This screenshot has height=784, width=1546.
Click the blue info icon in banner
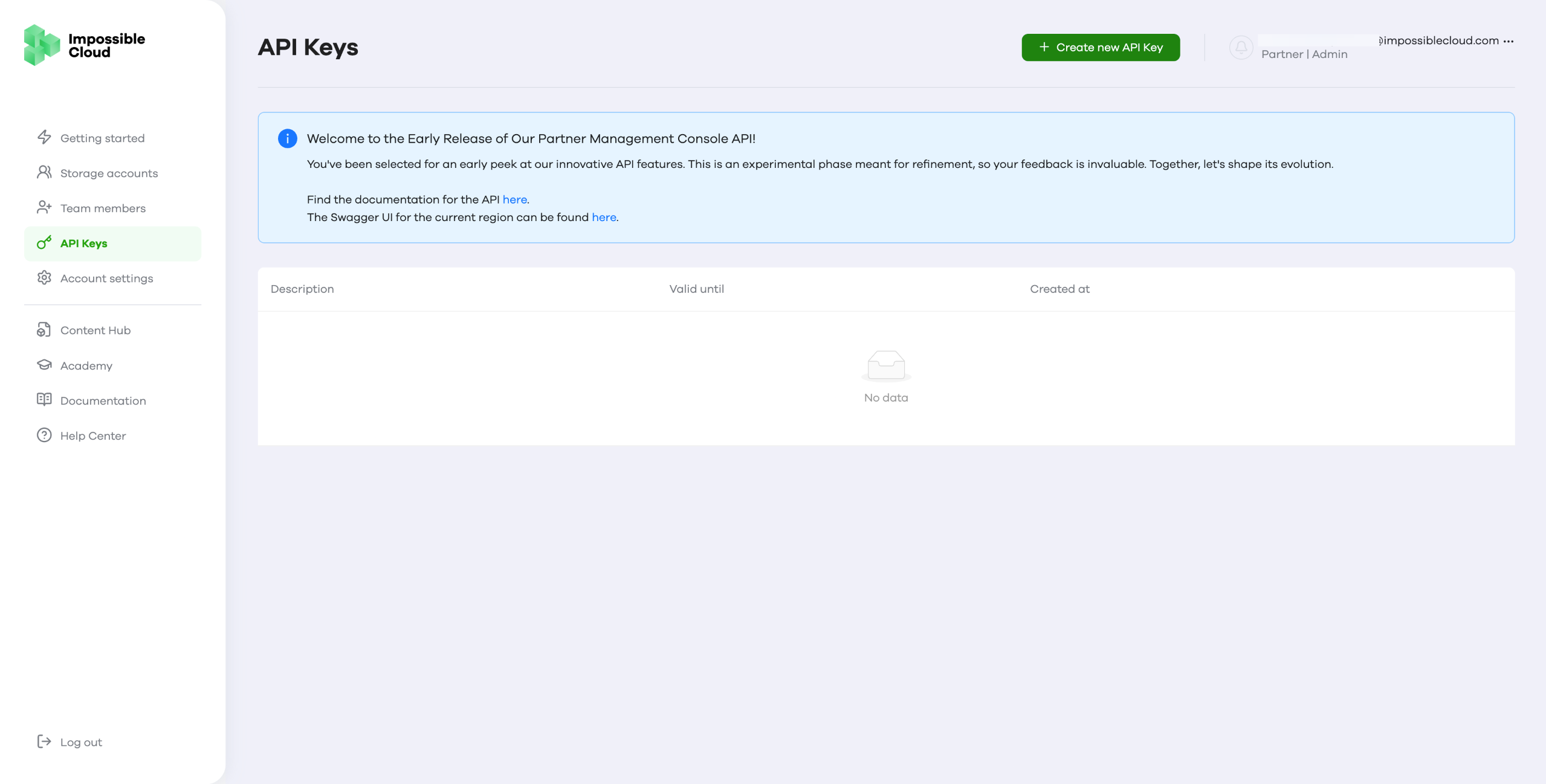287,138
